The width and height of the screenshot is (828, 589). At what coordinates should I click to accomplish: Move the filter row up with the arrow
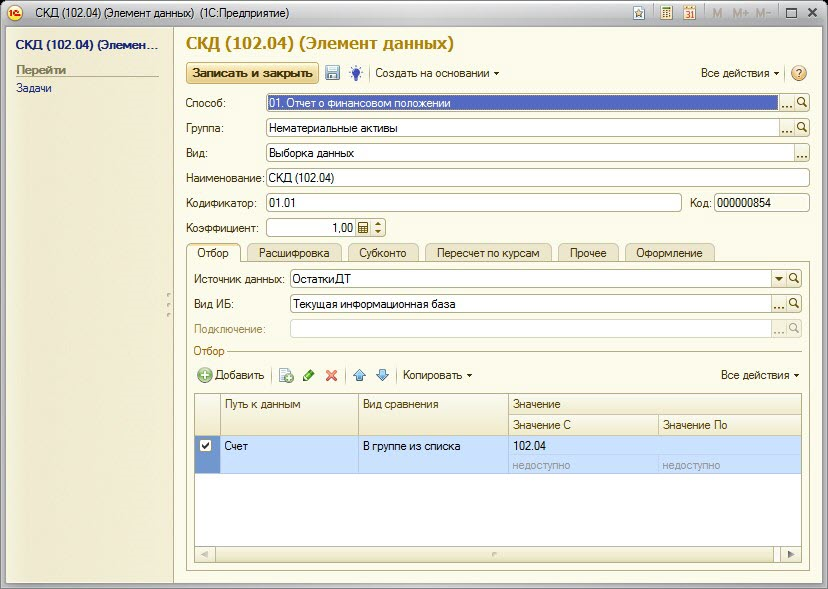click(x=360, y=375)
